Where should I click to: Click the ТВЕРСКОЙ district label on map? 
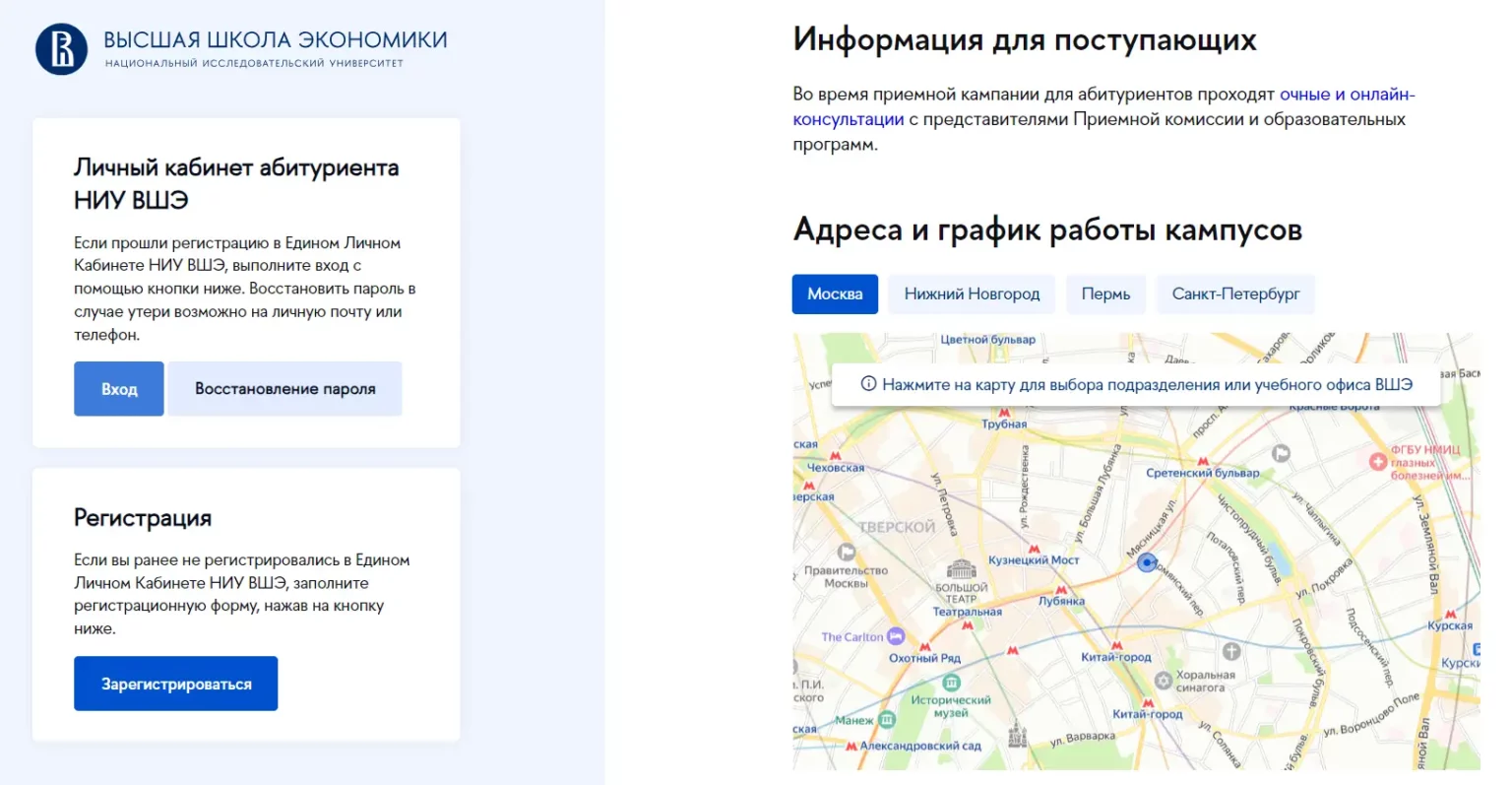click(x=898, y=527)
